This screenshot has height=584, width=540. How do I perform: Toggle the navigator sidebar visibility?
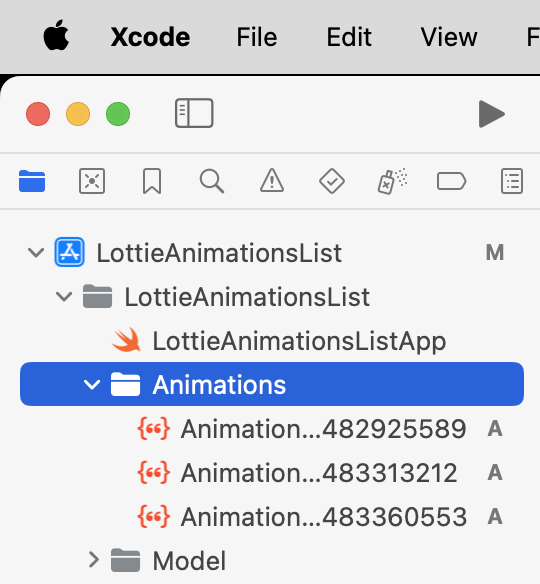click(x=194, y=113)
